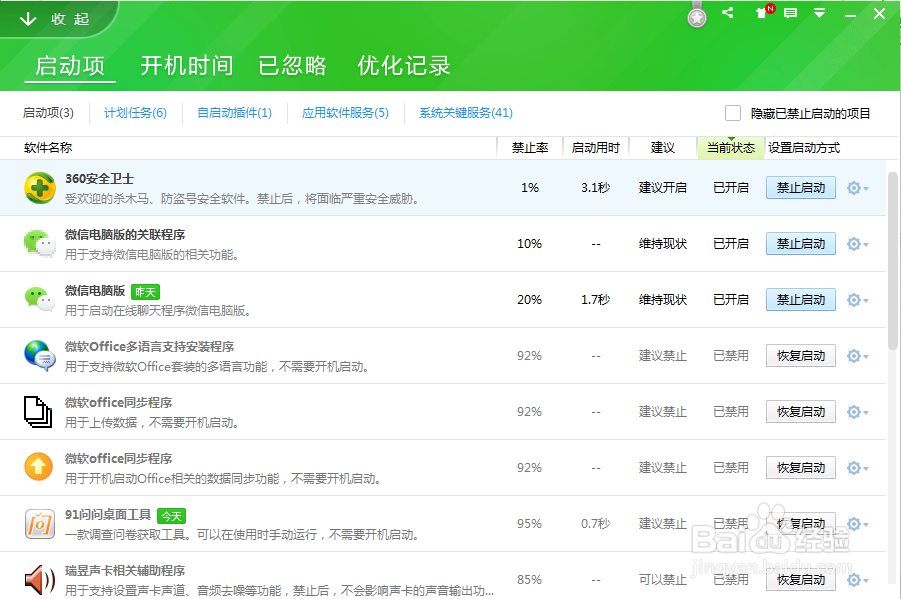This screenshot has width=901, height=599.
Task: Select the 计划任务(6) sub-tab
Action: pos(136,113)
